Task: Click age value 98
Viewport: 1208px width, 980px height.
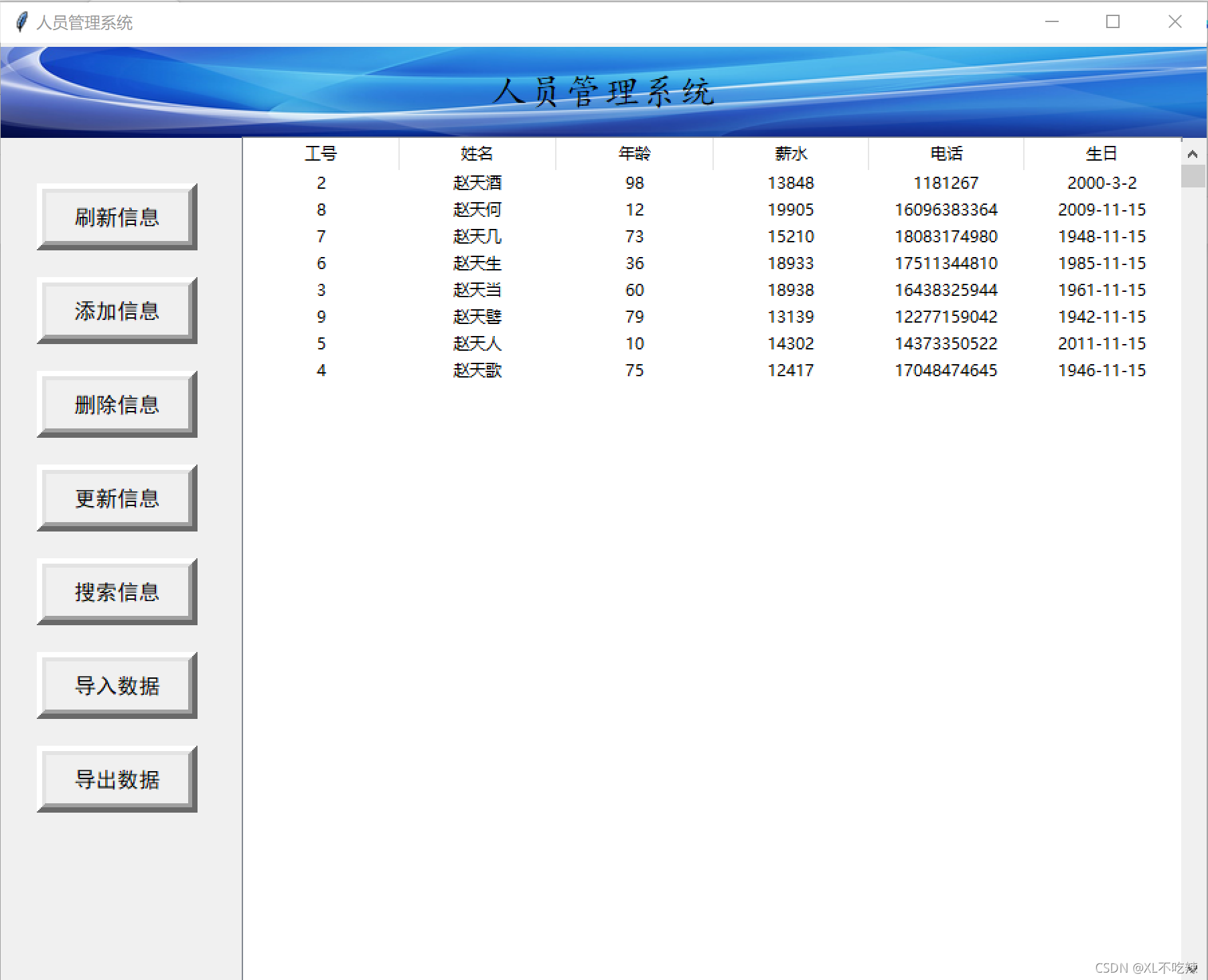Action: pyautogui.click(x=635, y=183)
